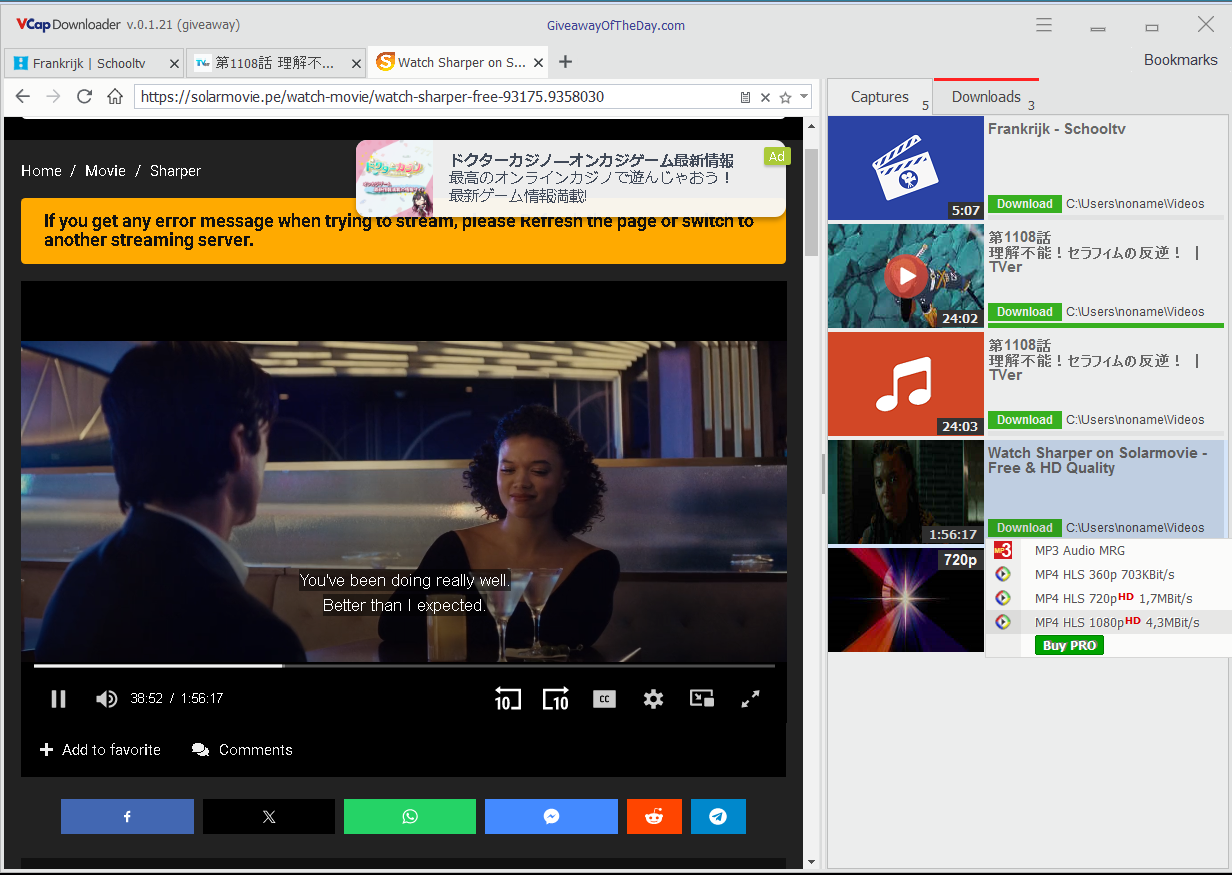Click Add to favorite

(100, 750)
